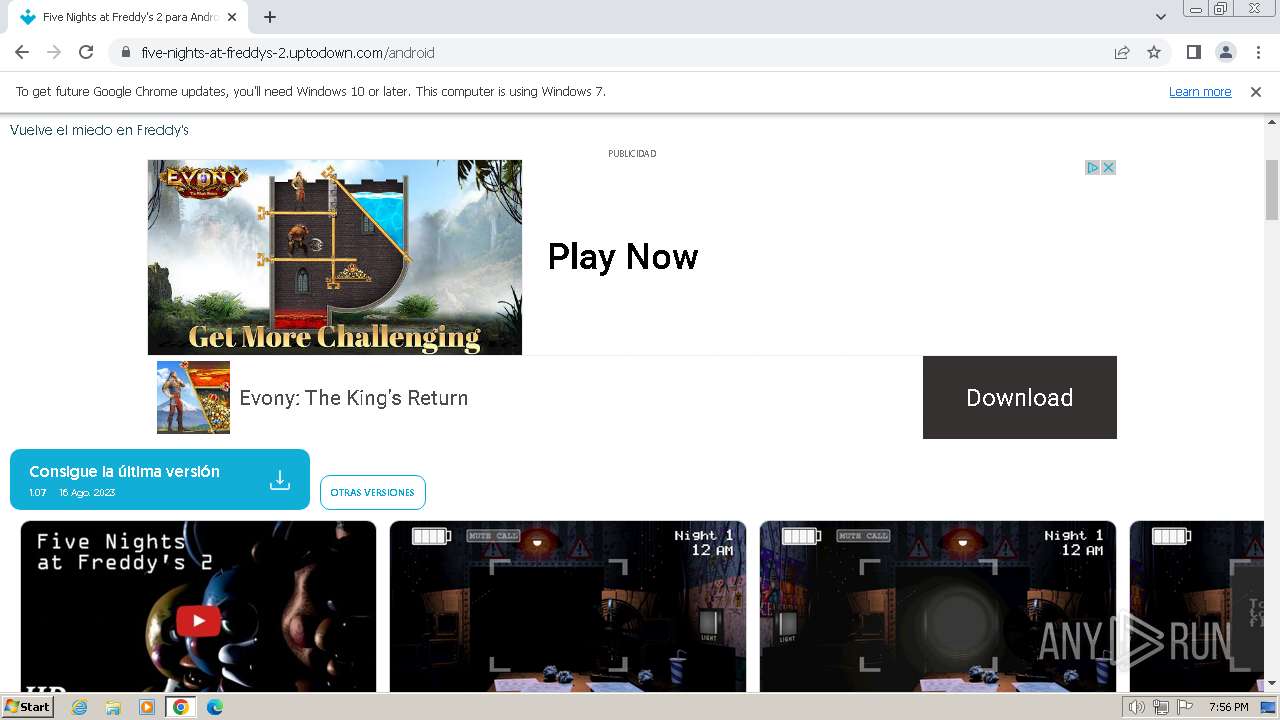
Task: Open Chrome profile avatar
Action: [1225, 52]
